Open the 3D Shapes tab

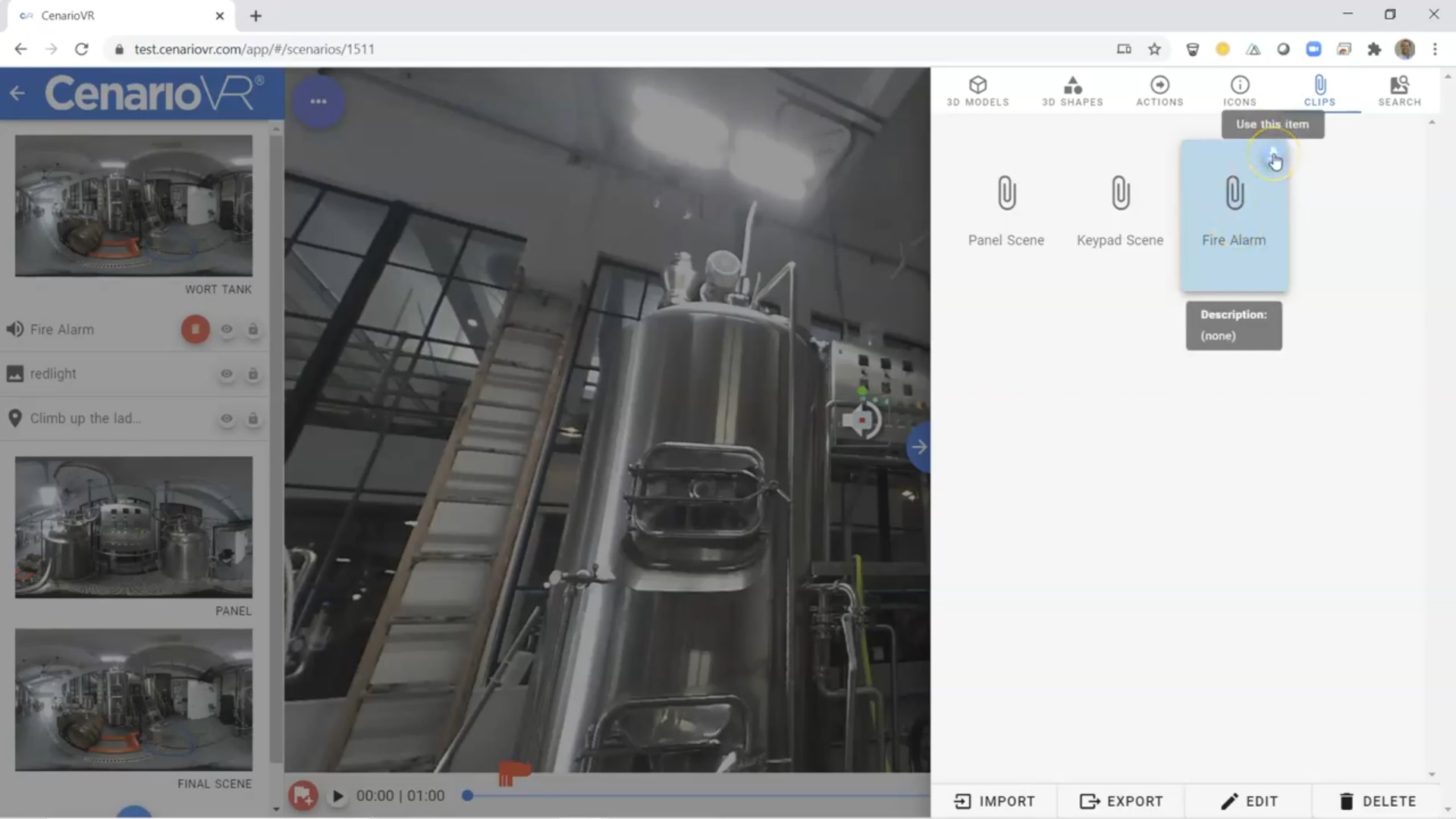1072,91
